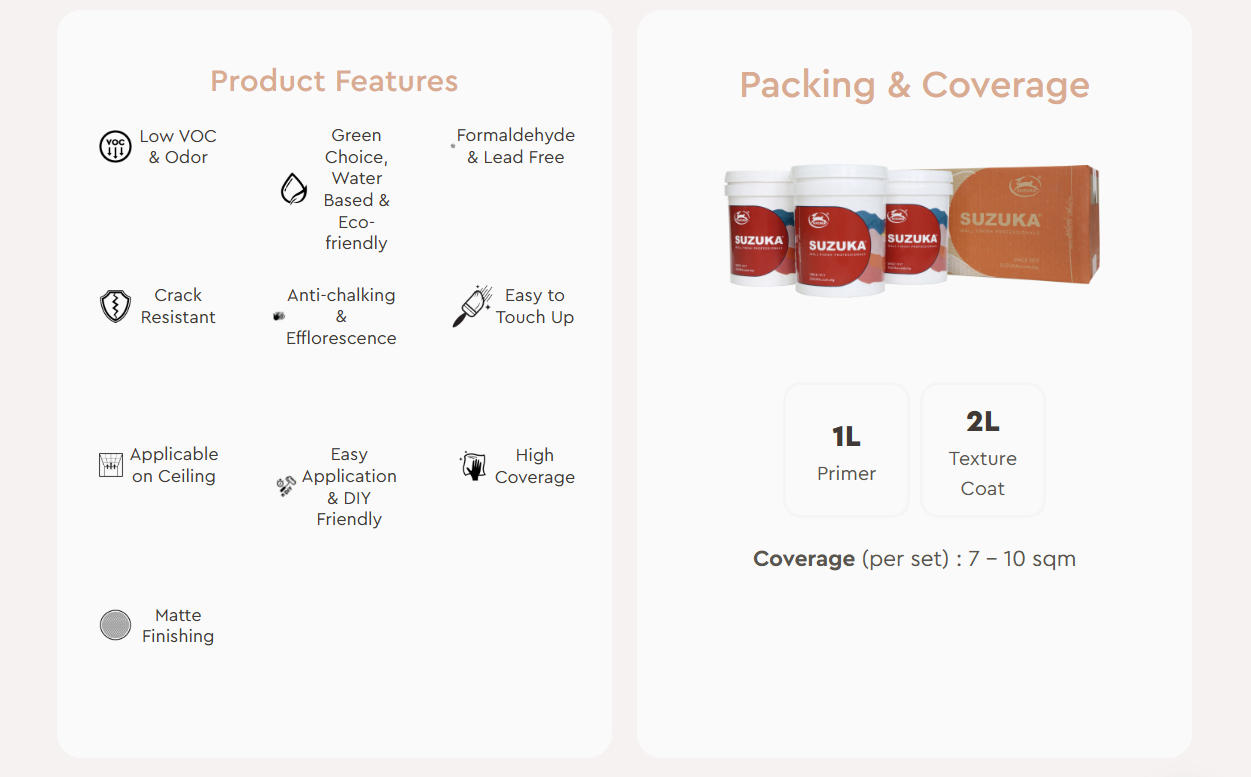Viewport: 1251px width, 777px height.
Task: Click the "Anti-chalking & Efflorescence" text
Action: pos(341,316)
